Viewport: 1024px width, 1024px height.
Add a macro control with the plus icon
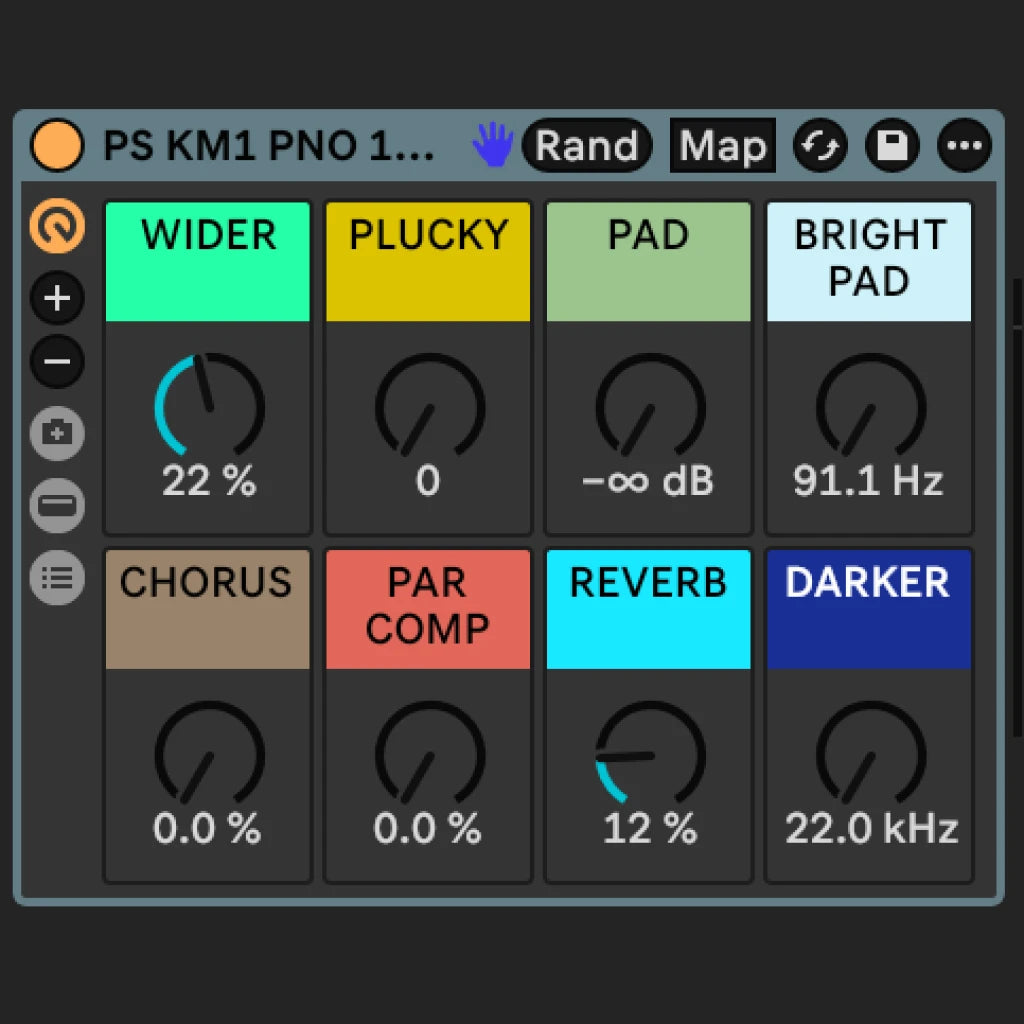click(57, 297)
